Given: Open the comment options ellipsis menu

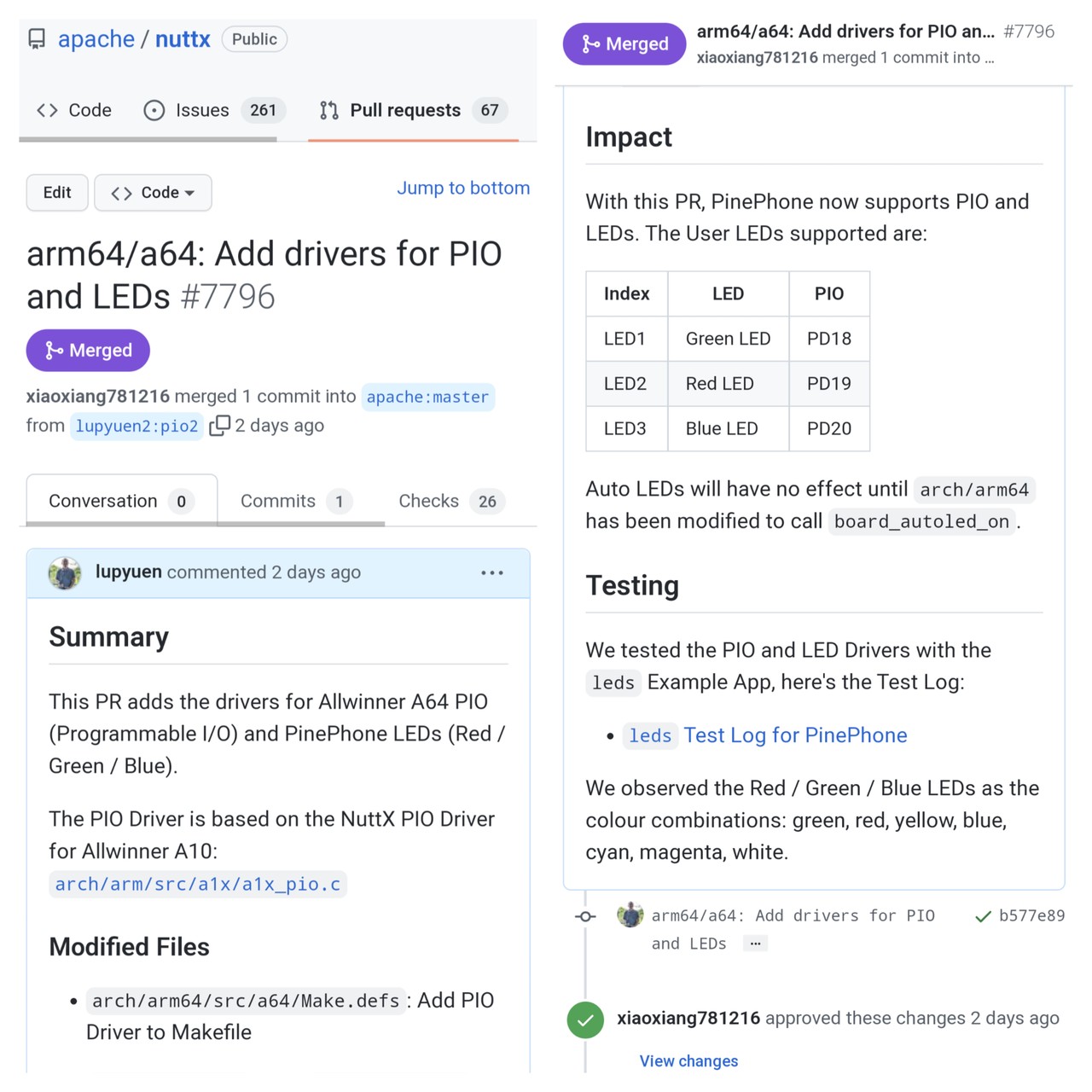Looking at the screenshot, I should (x=492, y=572).
